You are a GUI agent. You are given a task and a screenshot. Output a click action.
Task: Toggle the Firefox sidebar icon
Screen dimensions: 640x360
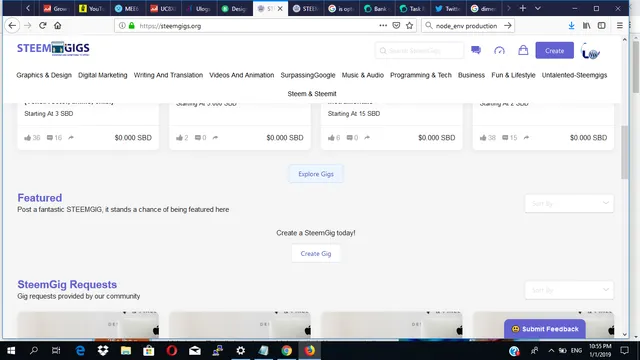602,25
